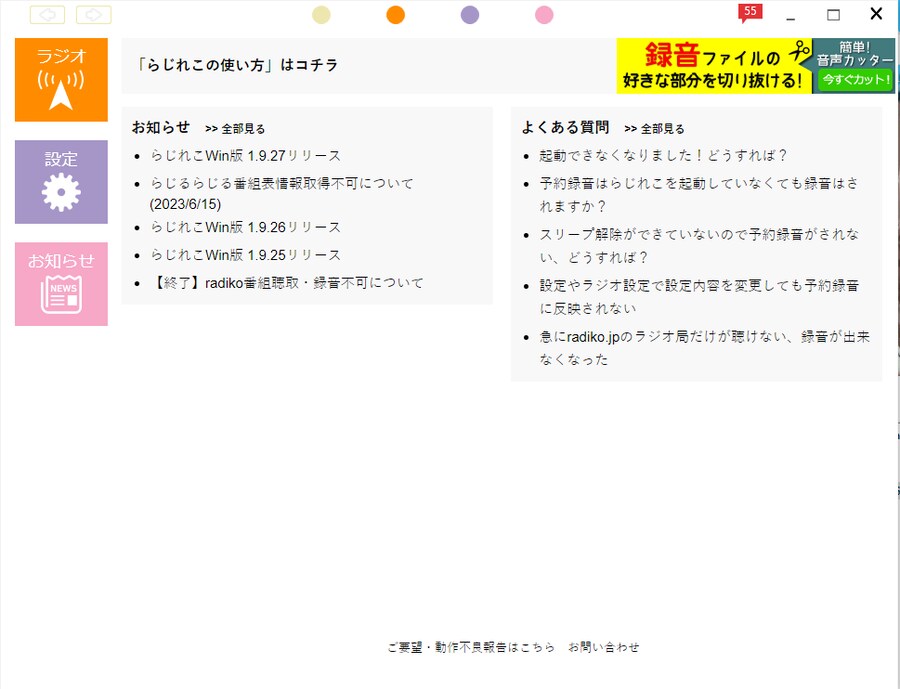View all よくある質問 via 全部見る

pyautogui.click(x=654, y=129)
